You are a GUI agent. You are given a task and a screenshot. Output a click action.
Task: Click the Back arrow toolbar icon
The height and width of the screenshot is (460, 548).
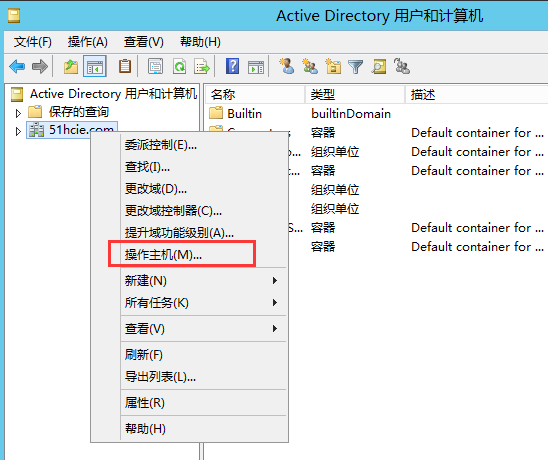point(17,66)
